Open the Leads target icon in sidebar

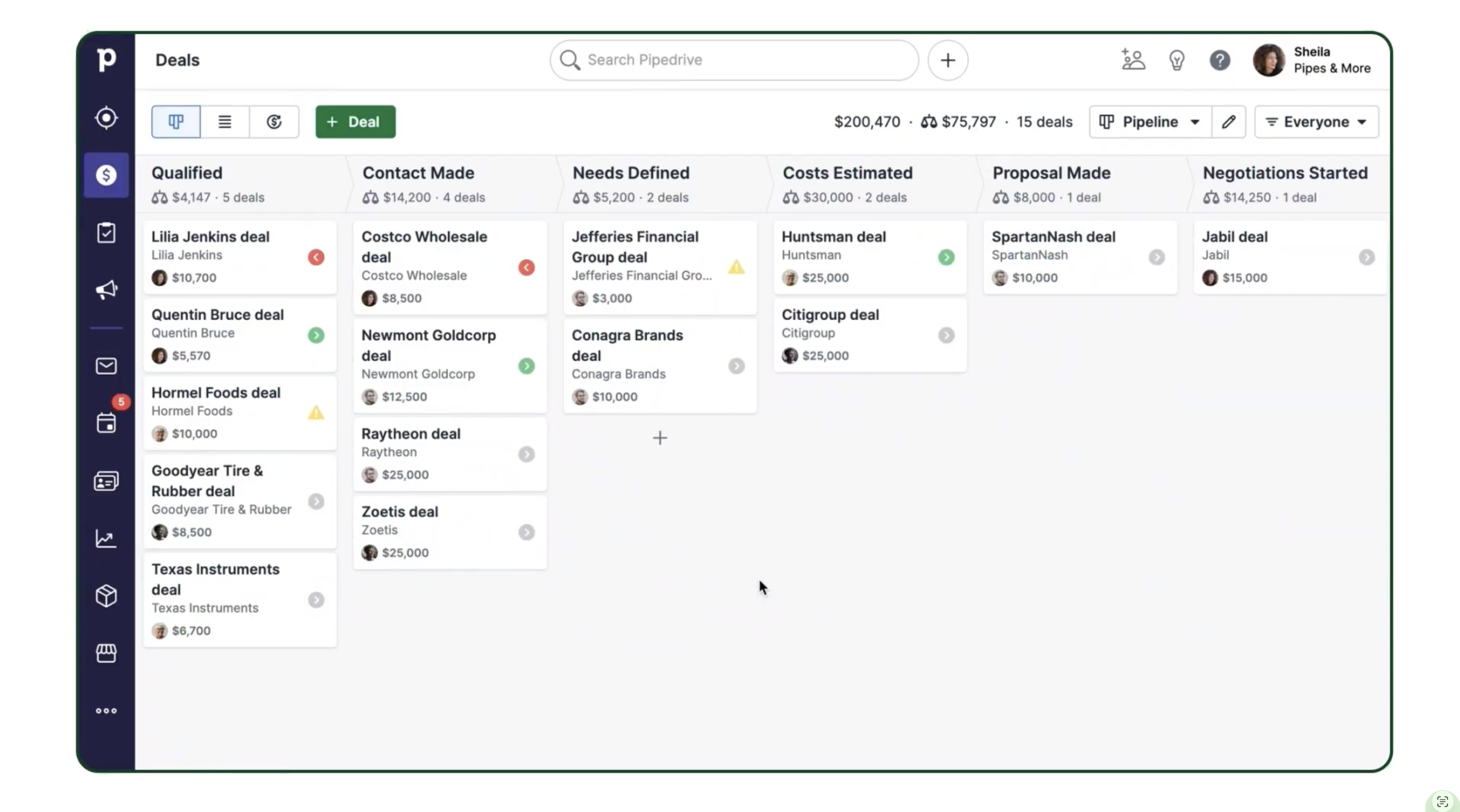pyautogui.click(x=106, y=118)
